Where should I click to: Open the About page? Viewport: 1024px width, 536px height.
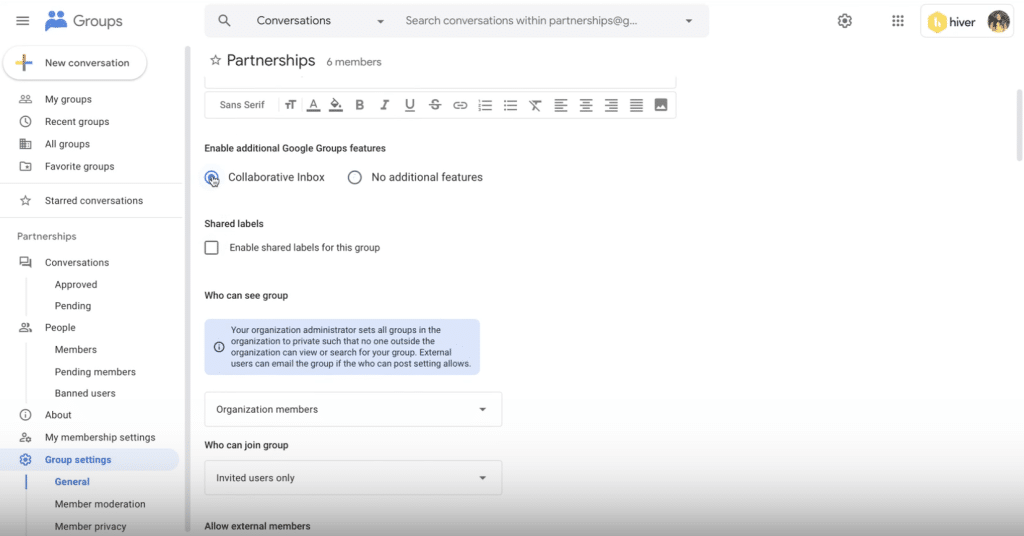pyautogui.click(x=58, y=415)
